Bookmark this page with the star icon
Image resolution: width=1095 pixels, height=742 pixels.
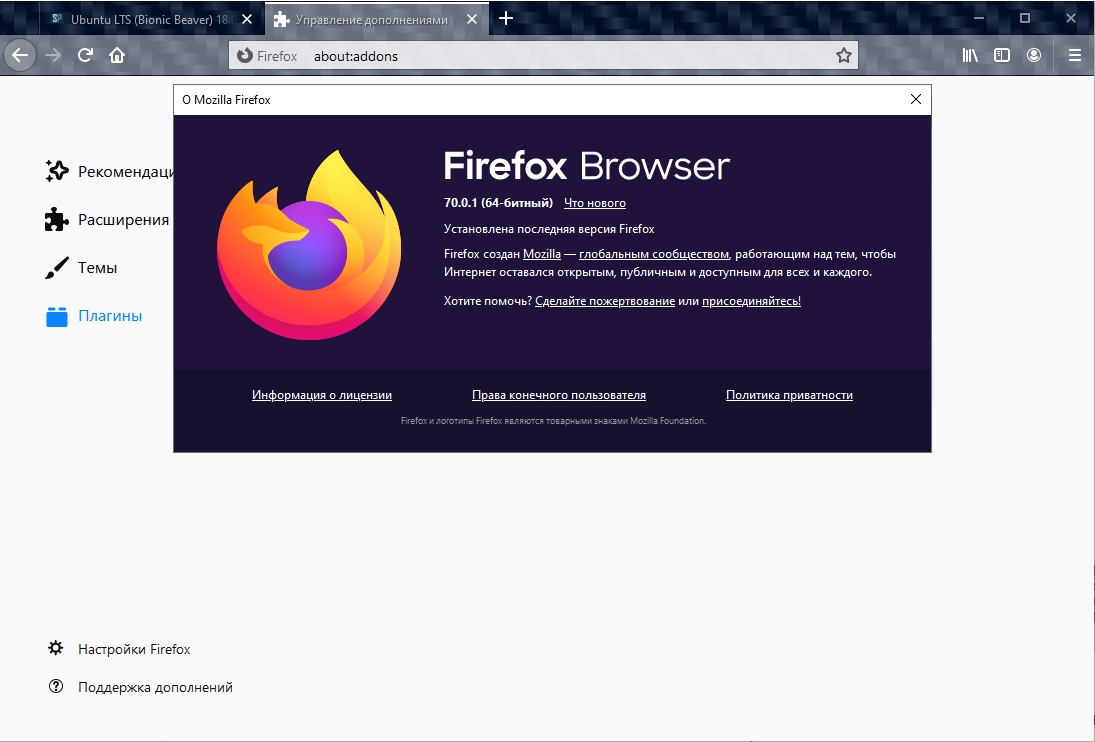point(844,56)
